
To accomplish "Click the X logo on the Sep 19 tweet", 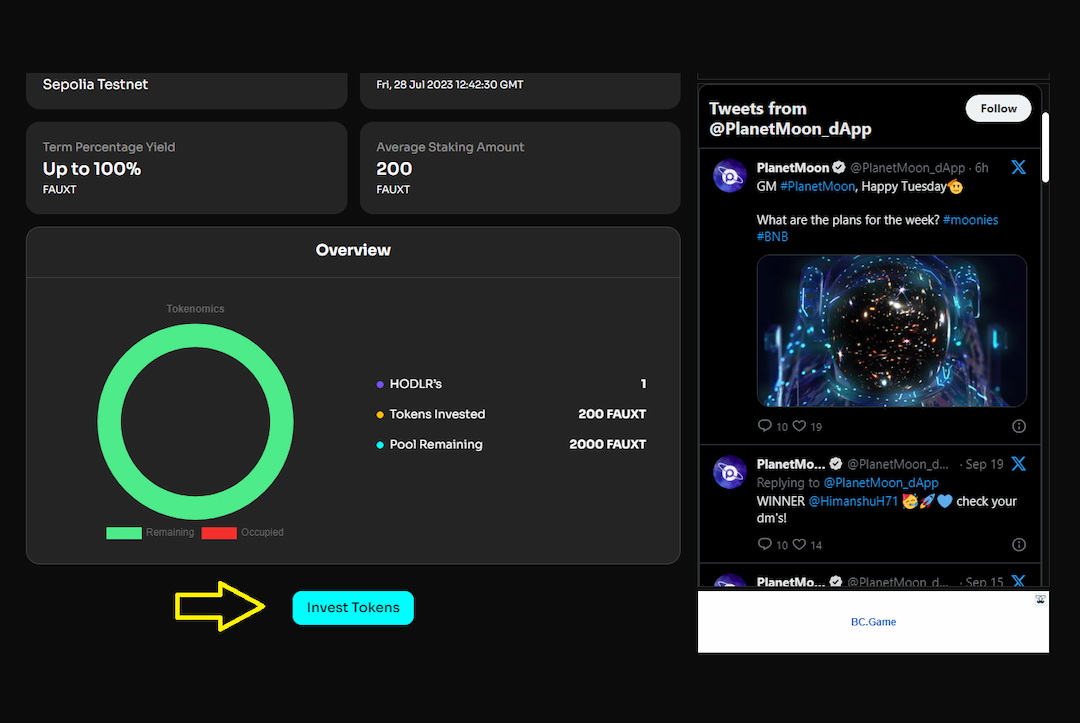I will (1018, 464).
